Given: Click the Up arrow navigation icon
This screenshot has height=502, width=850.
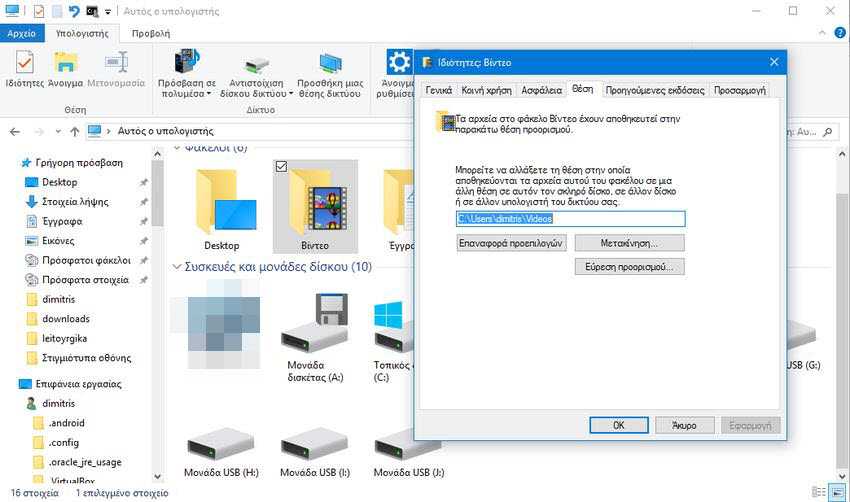Looking at the screenshot, I should 76,131.
